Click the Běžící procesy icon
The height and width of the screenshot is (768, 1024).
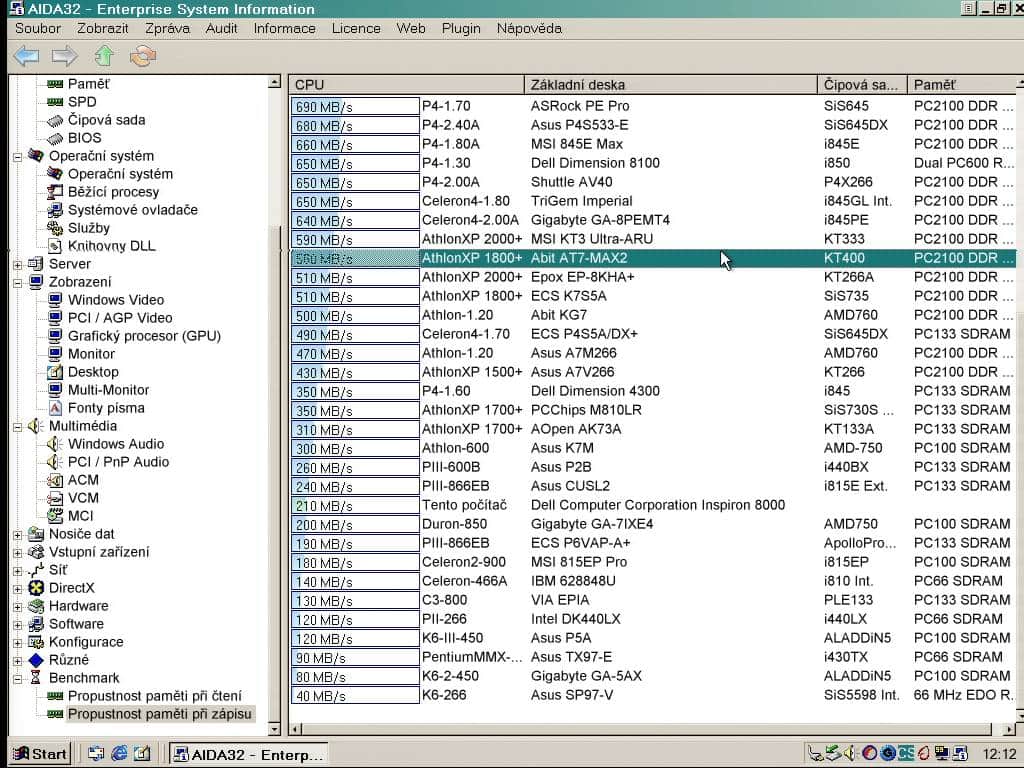click(x=55, y=192)
